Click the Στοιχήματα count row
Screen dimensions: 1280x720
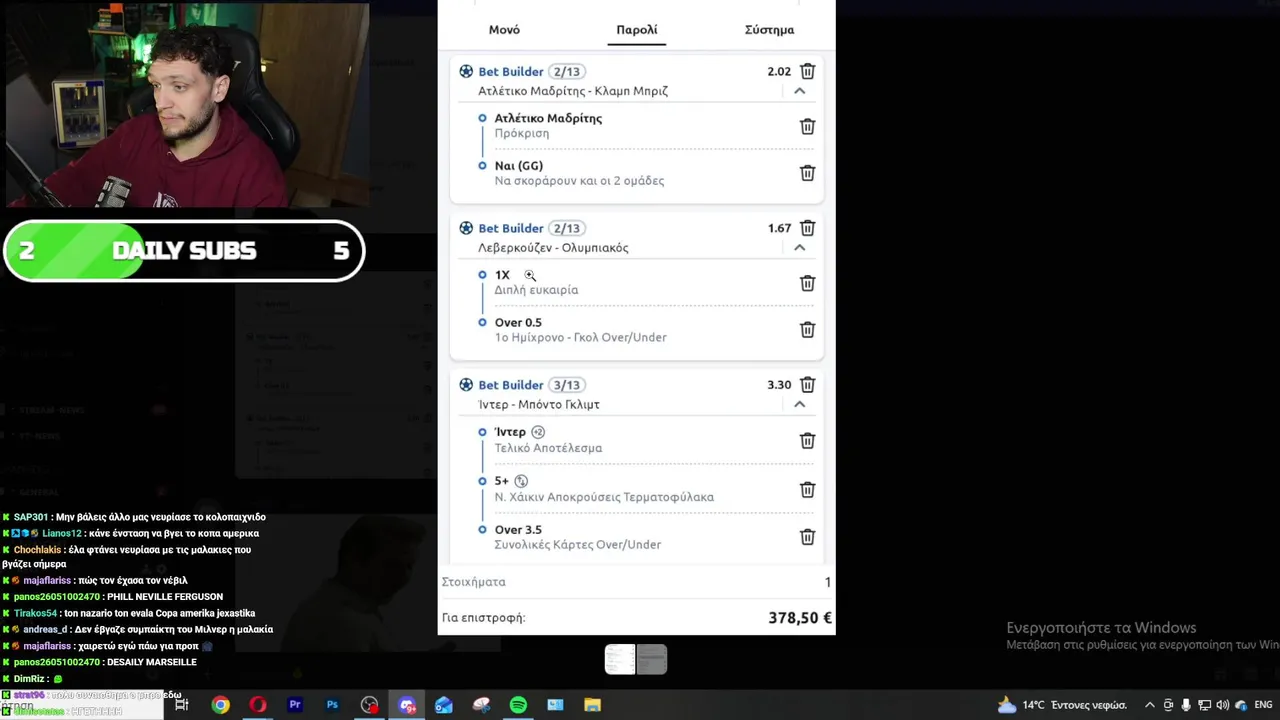636,582
